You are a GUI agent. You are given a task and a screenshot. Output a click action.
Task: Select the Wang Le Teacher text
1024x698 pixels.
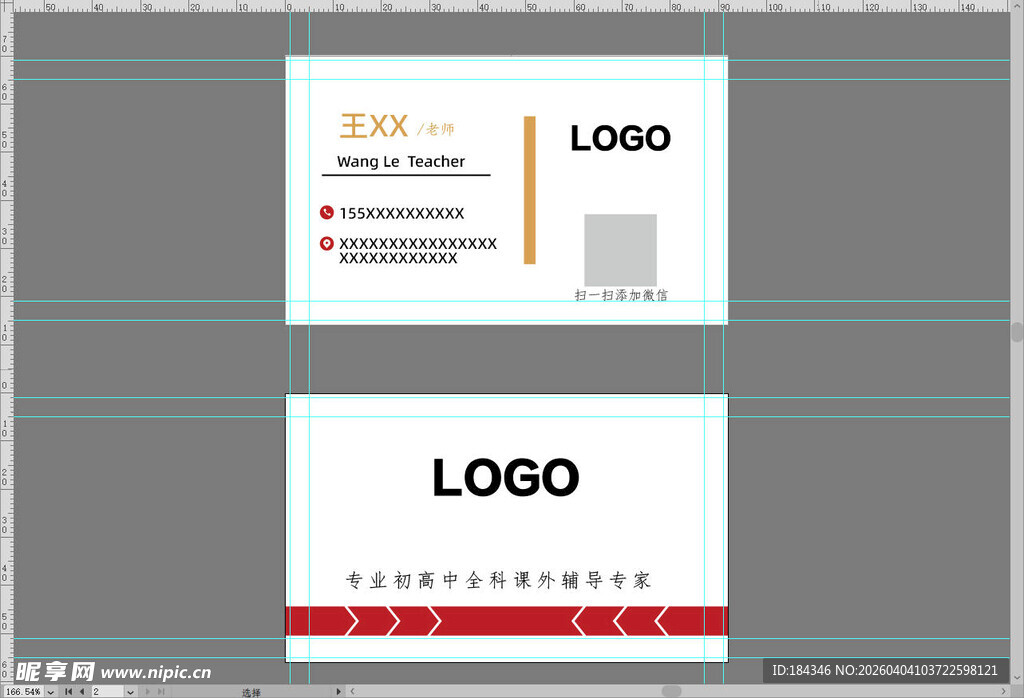(x=401, y=161)
